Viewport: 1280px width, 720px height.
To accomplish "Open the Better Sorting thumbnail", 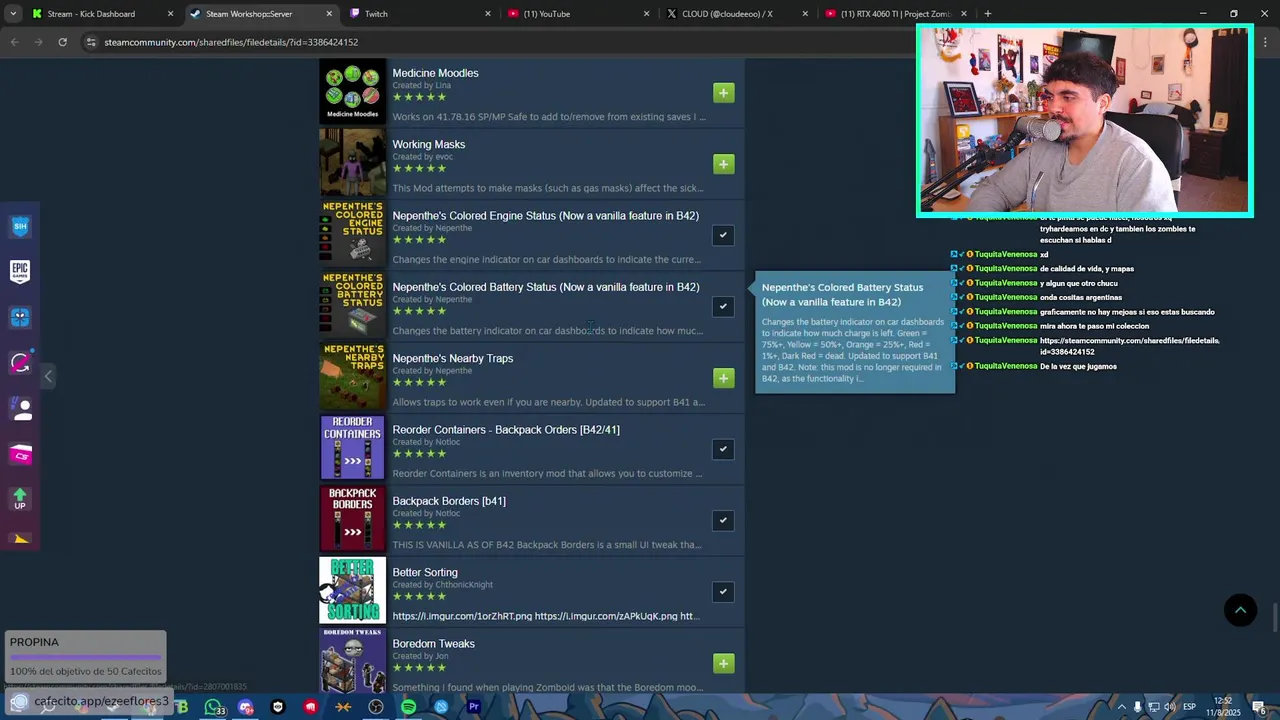I will point(352,590).
